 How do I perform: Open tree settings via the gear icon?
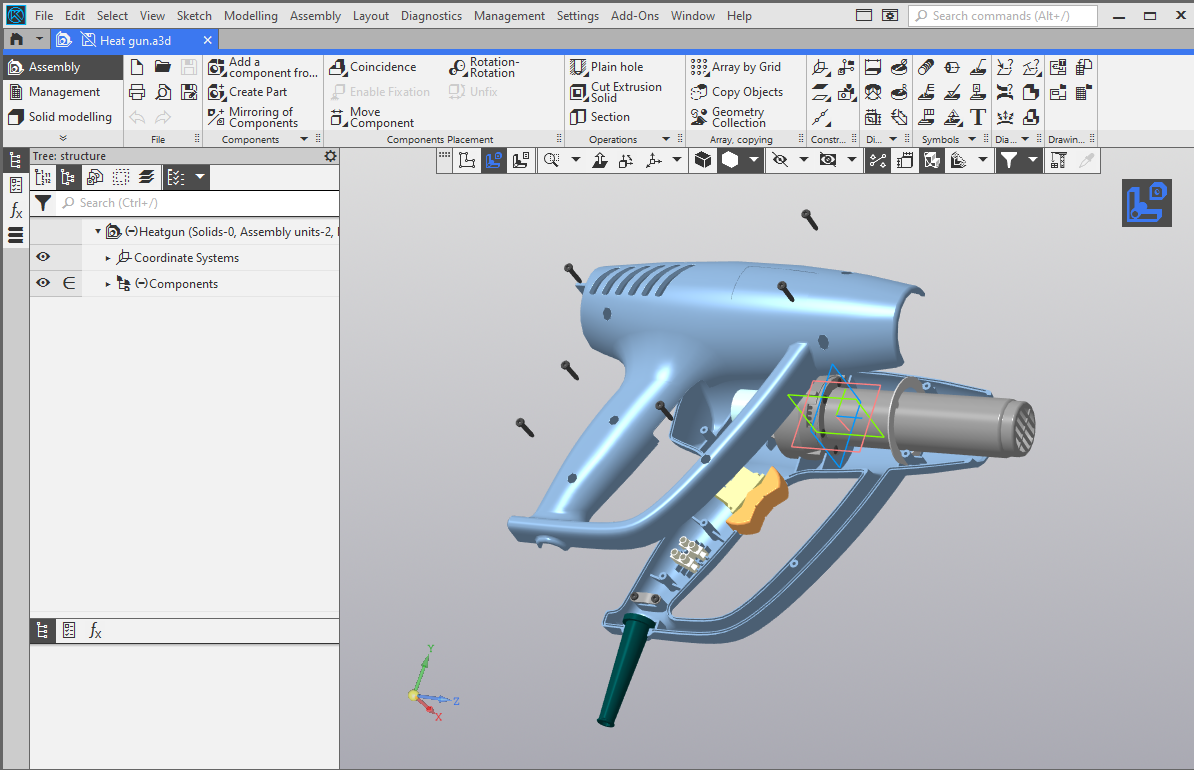[x=330, y=156]
